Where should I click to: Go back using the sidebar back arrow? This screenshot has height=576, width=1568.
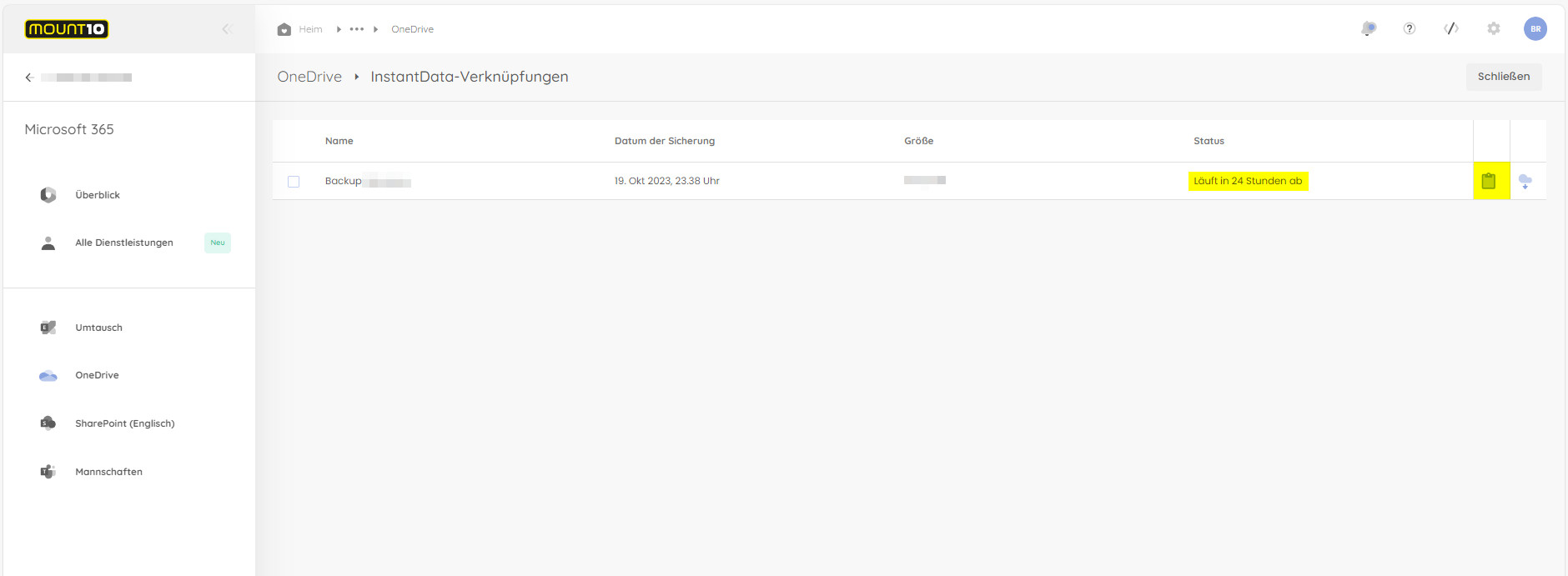click(29, 78)
